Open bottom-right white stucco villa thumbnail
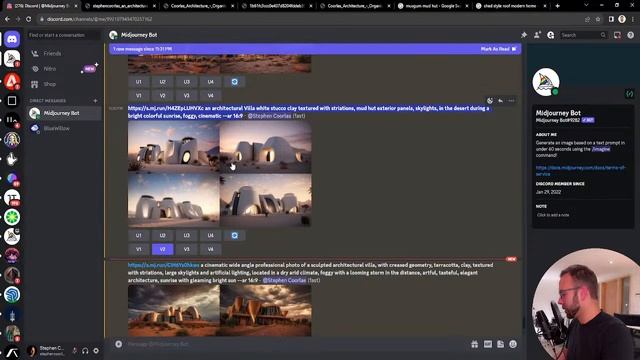This screenshot has width=640, height=360. [266, 200]
